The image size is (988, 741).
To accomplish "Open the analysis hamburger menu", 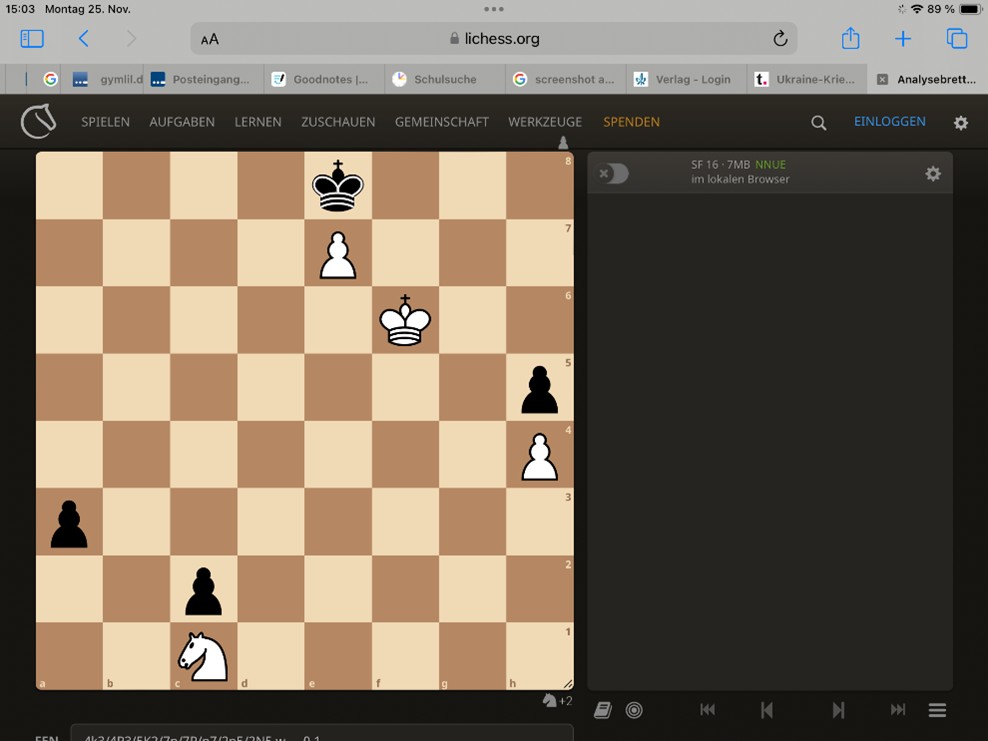I will (937, 709).
